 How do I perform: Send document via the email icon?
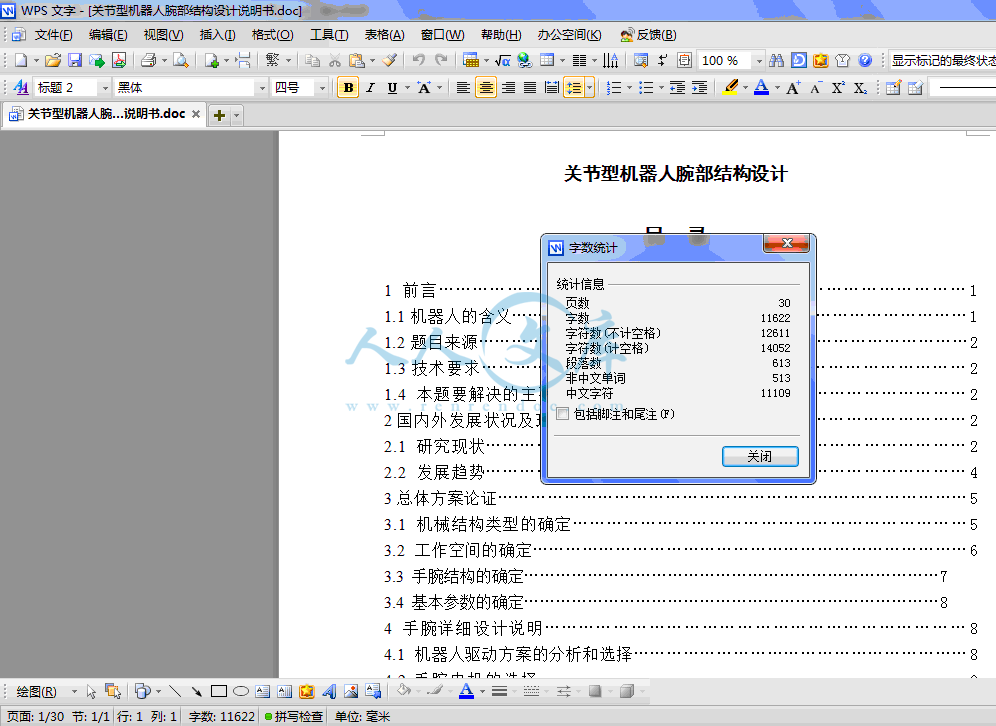coord(97,60)
